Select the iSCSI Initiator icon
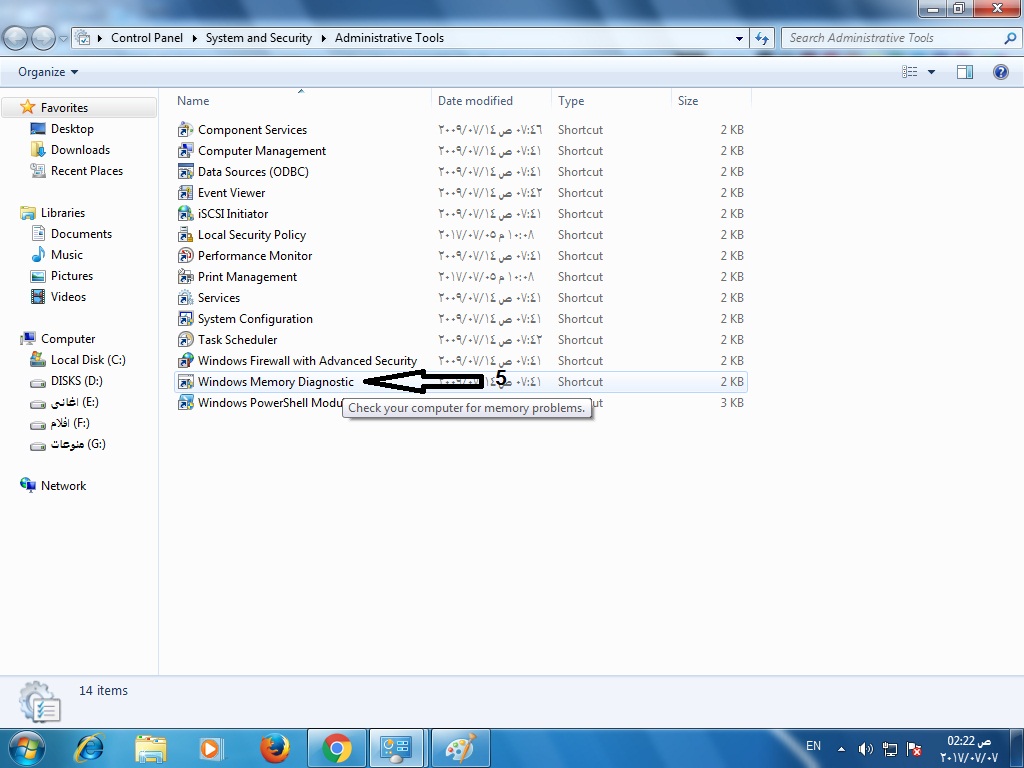Screen dimensions: 1024x768 click(x=185, y=214)
